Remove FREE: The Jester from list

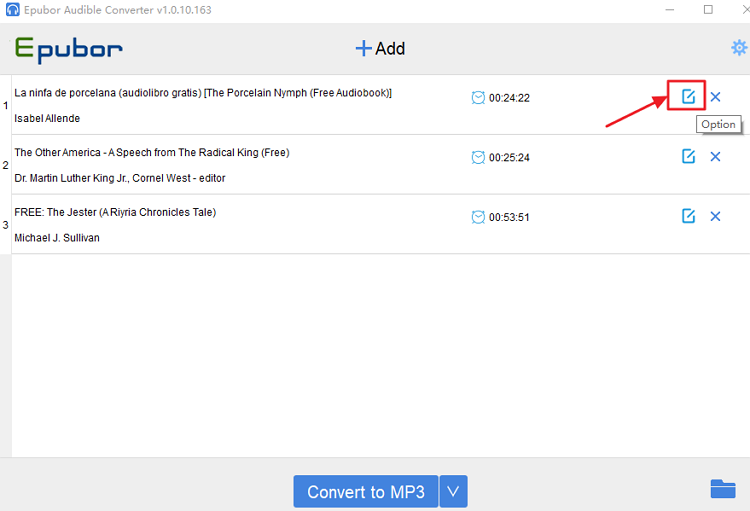pyautogui.click(x=715, y=217)
